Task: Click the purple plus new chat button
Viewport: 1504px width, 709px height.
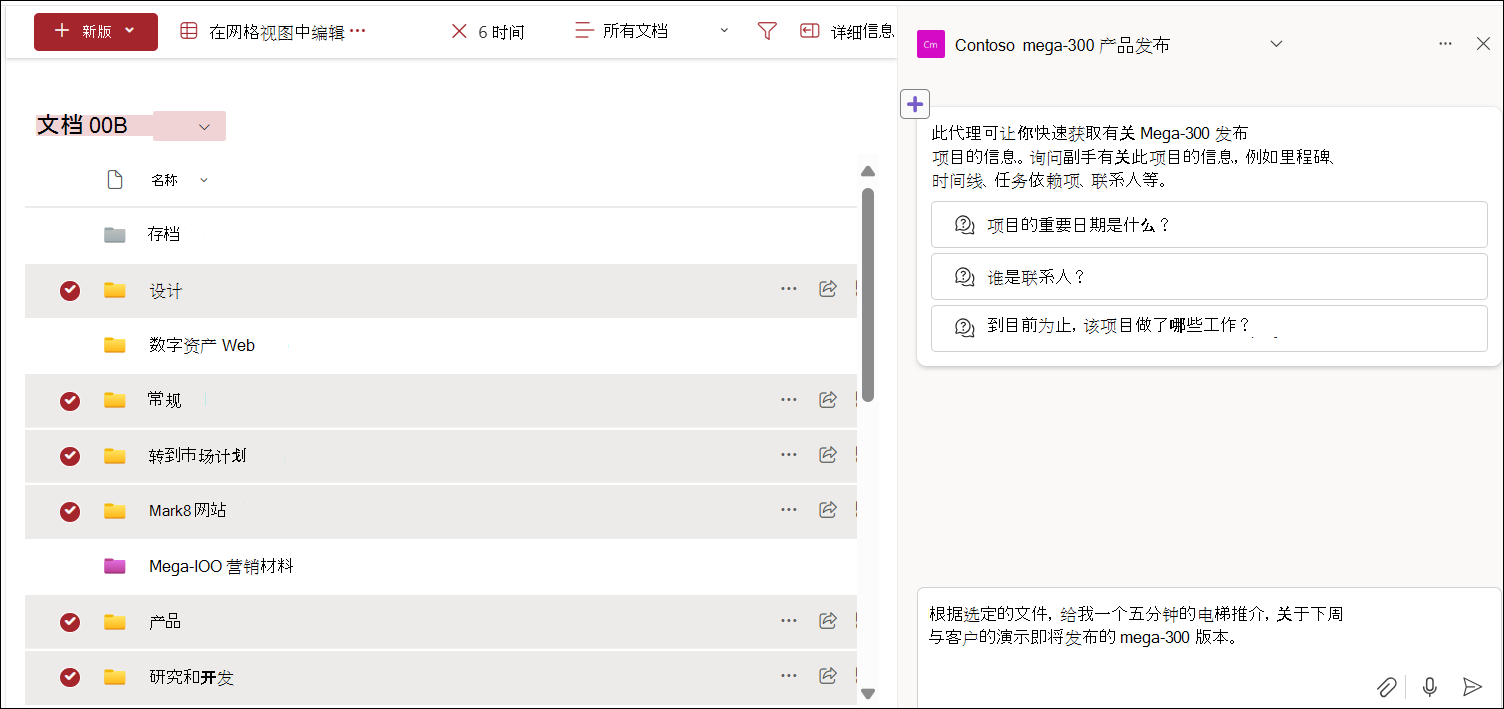Action: tap(915, 103)
